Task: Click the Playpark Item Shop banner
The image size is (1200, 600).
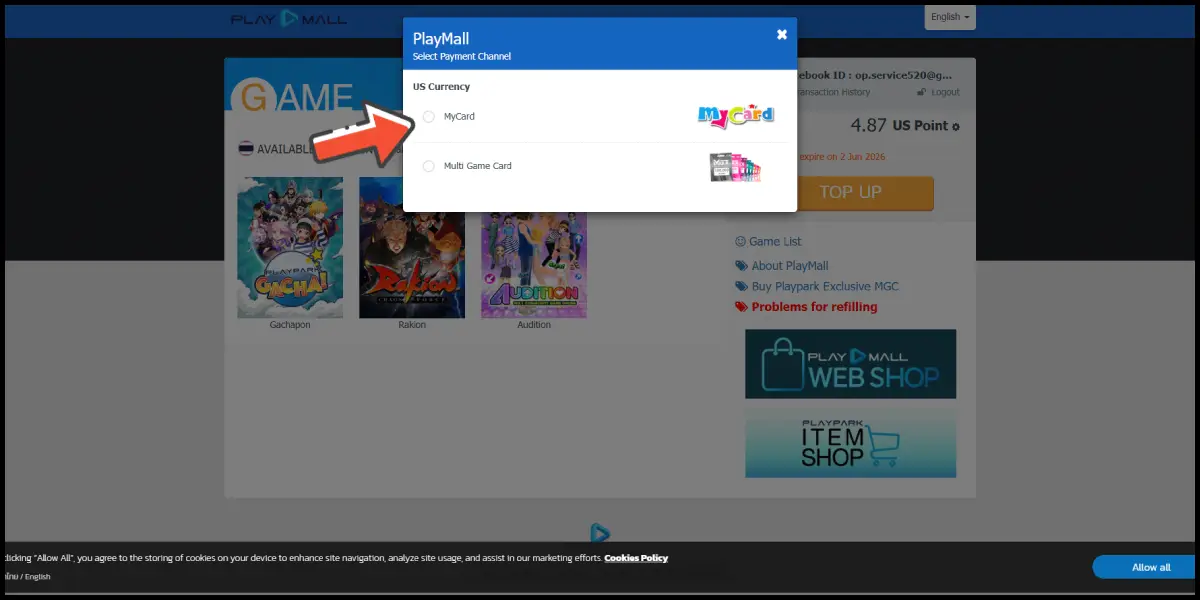Action: 850,443
